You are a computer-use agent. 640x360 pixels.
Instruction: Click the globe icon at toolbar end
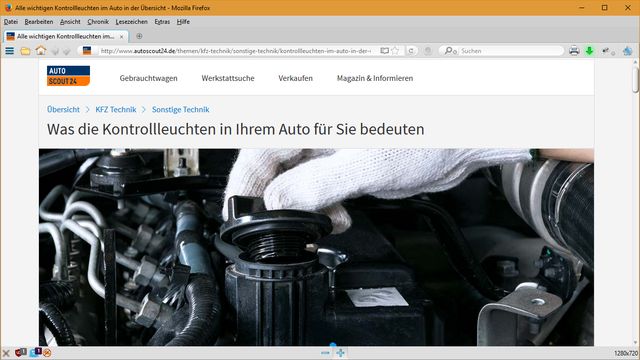pyautogui.click(x=627, y=51)
